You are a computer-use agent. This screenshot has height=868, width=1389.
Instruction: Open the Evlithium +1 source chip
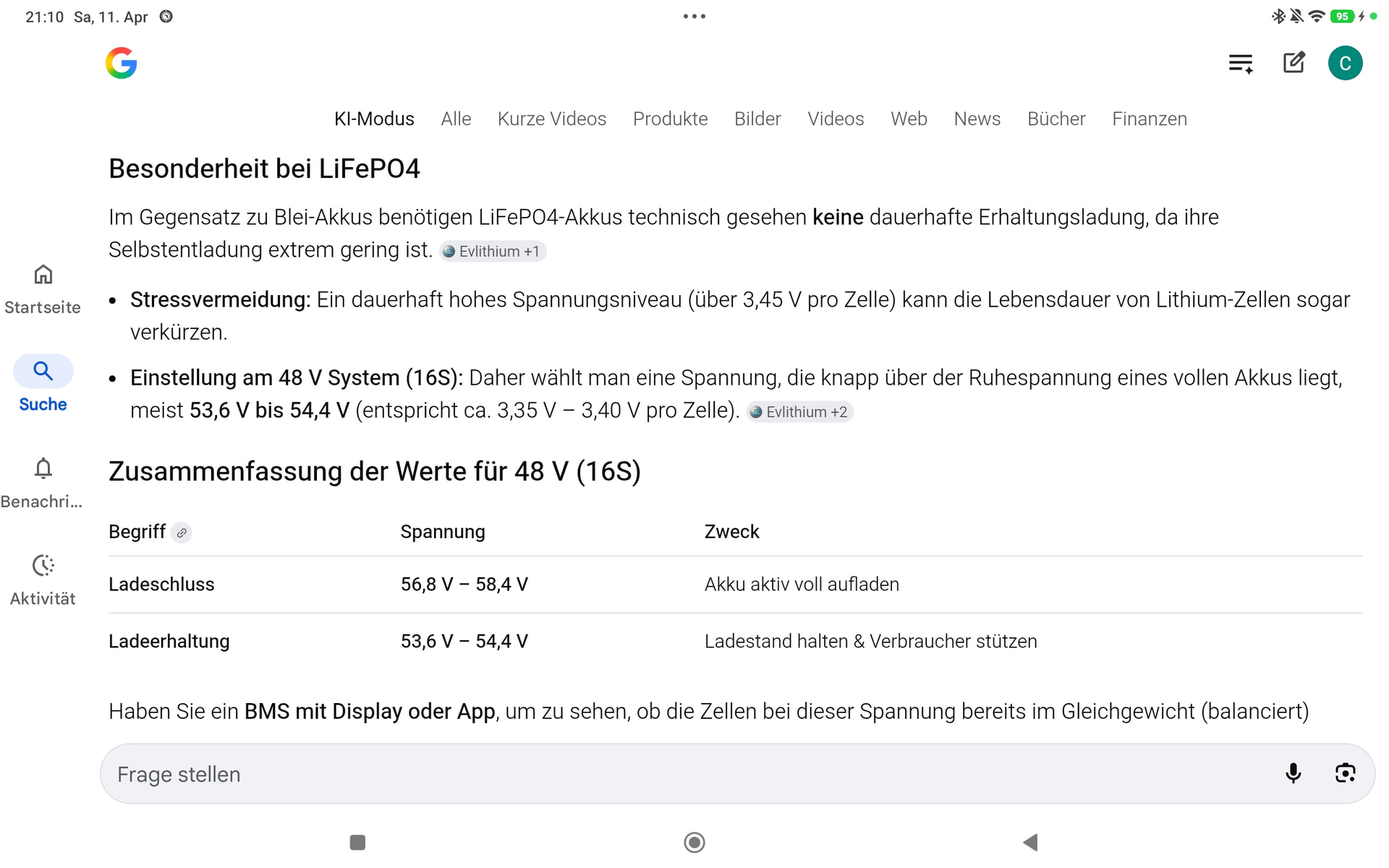click(492, 251)
